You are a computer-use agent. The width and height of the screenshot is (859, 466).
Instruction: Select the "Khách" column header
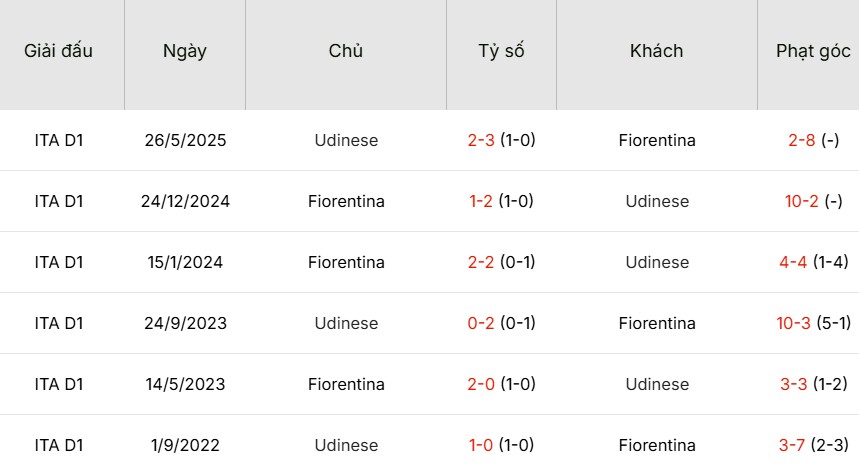[657, 51]
